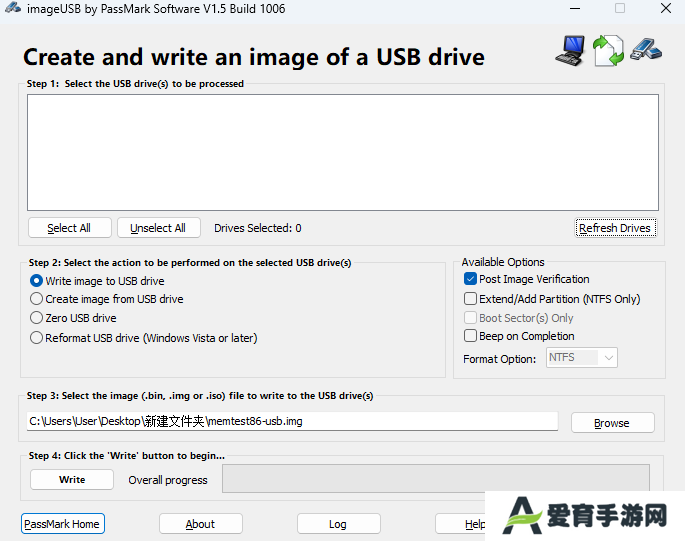This screenshot has height=541, width=685.
Task: Select 'Create image from USB drive' option
Action: [x=36, y=299]
